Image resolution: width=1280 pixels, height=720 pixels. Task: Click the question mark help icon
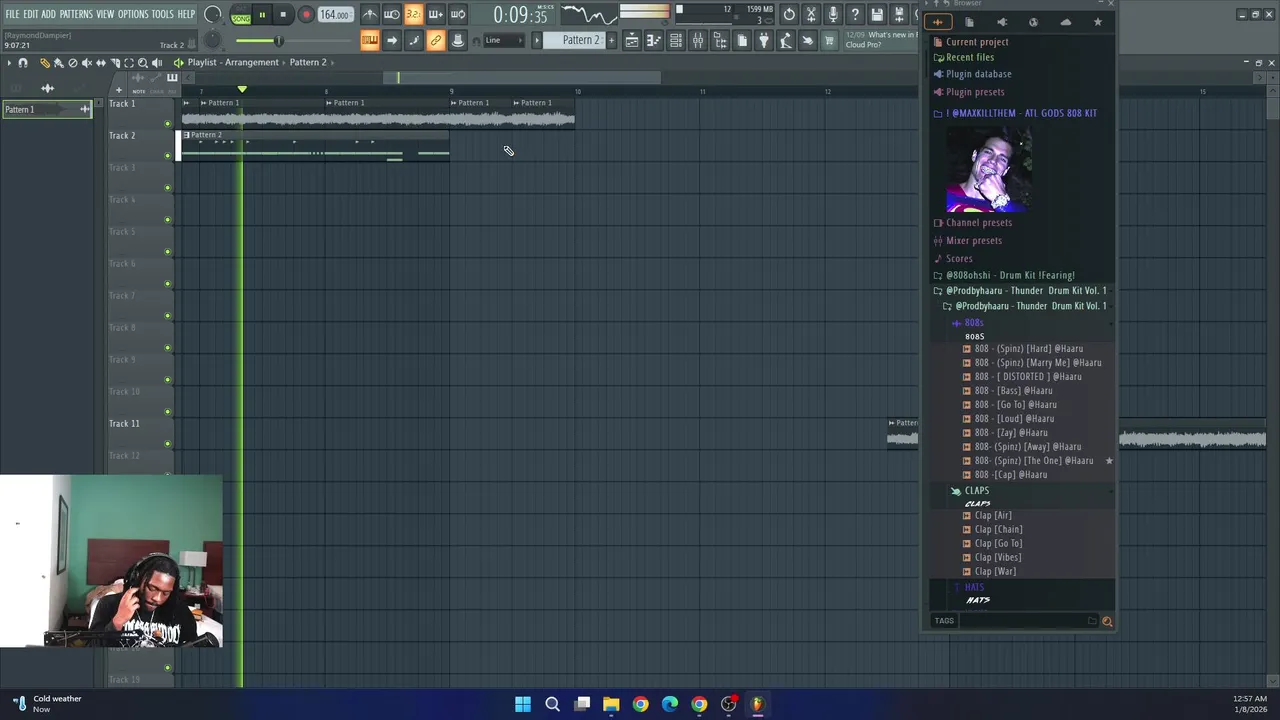tap(855, 14)
